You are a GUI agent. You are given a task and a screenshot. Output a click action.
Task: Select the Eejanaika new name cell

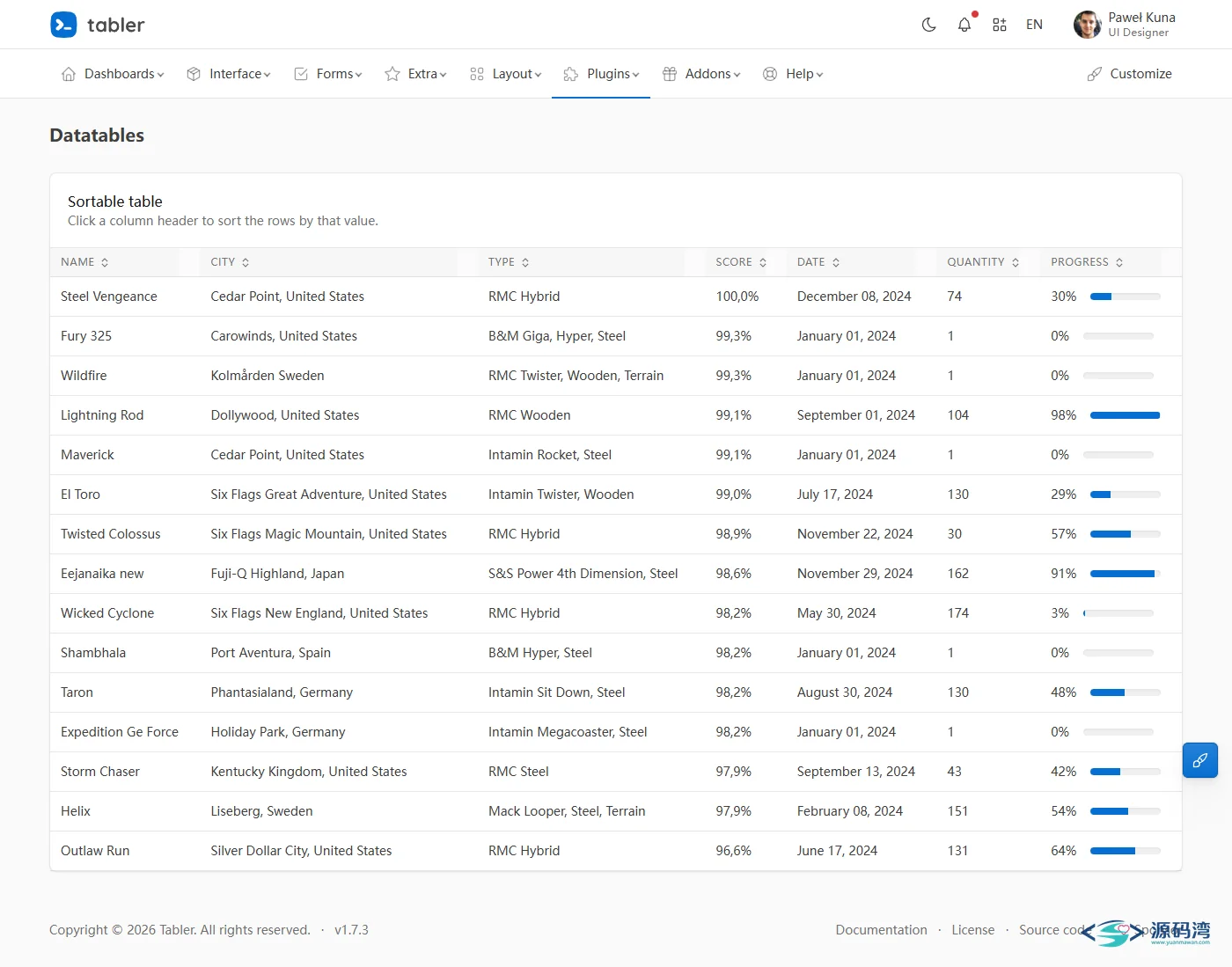102,574
